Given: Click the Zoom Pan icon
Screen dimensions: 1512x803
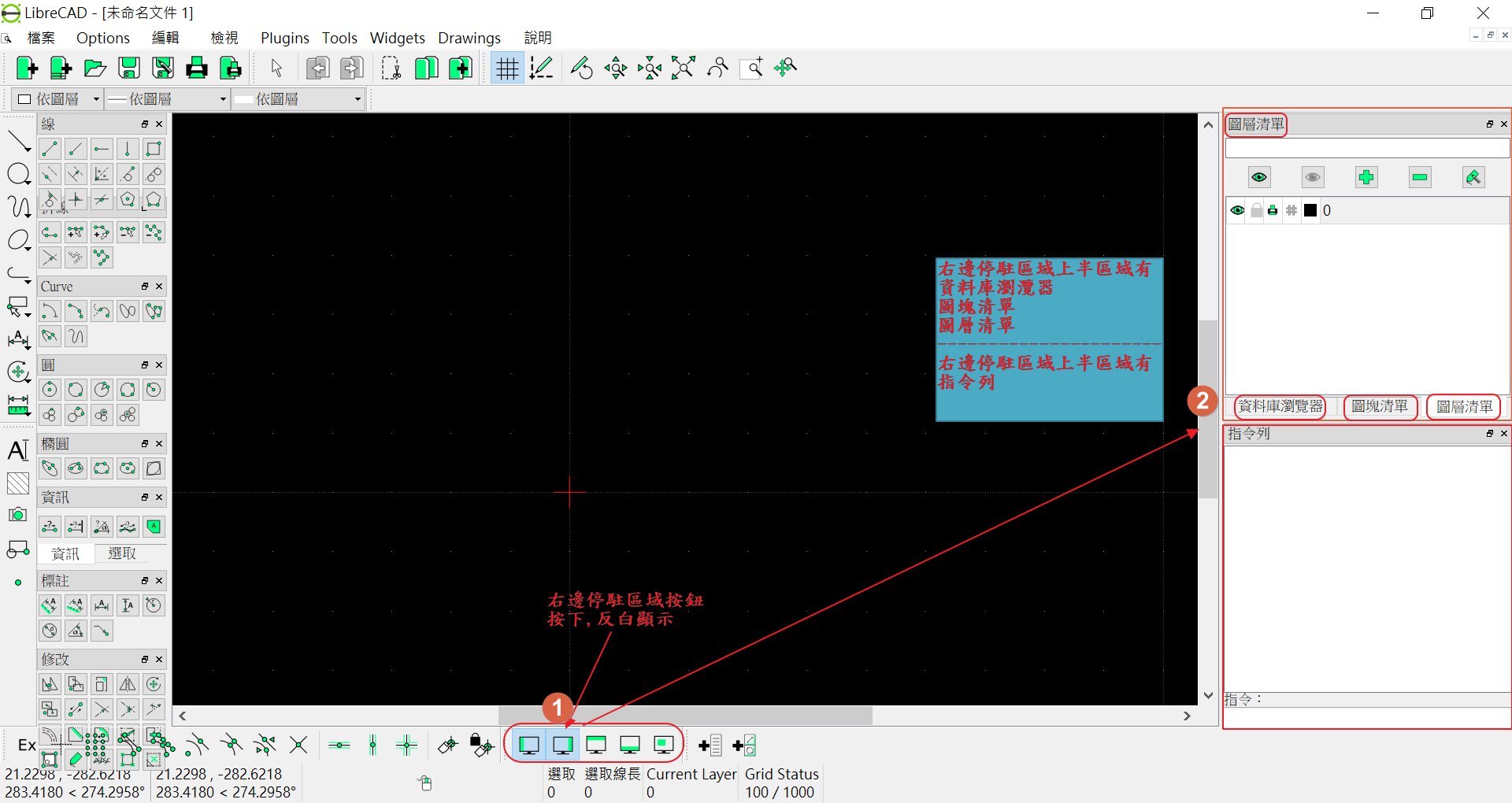Looking at the screenshot, I should [786, 68].
